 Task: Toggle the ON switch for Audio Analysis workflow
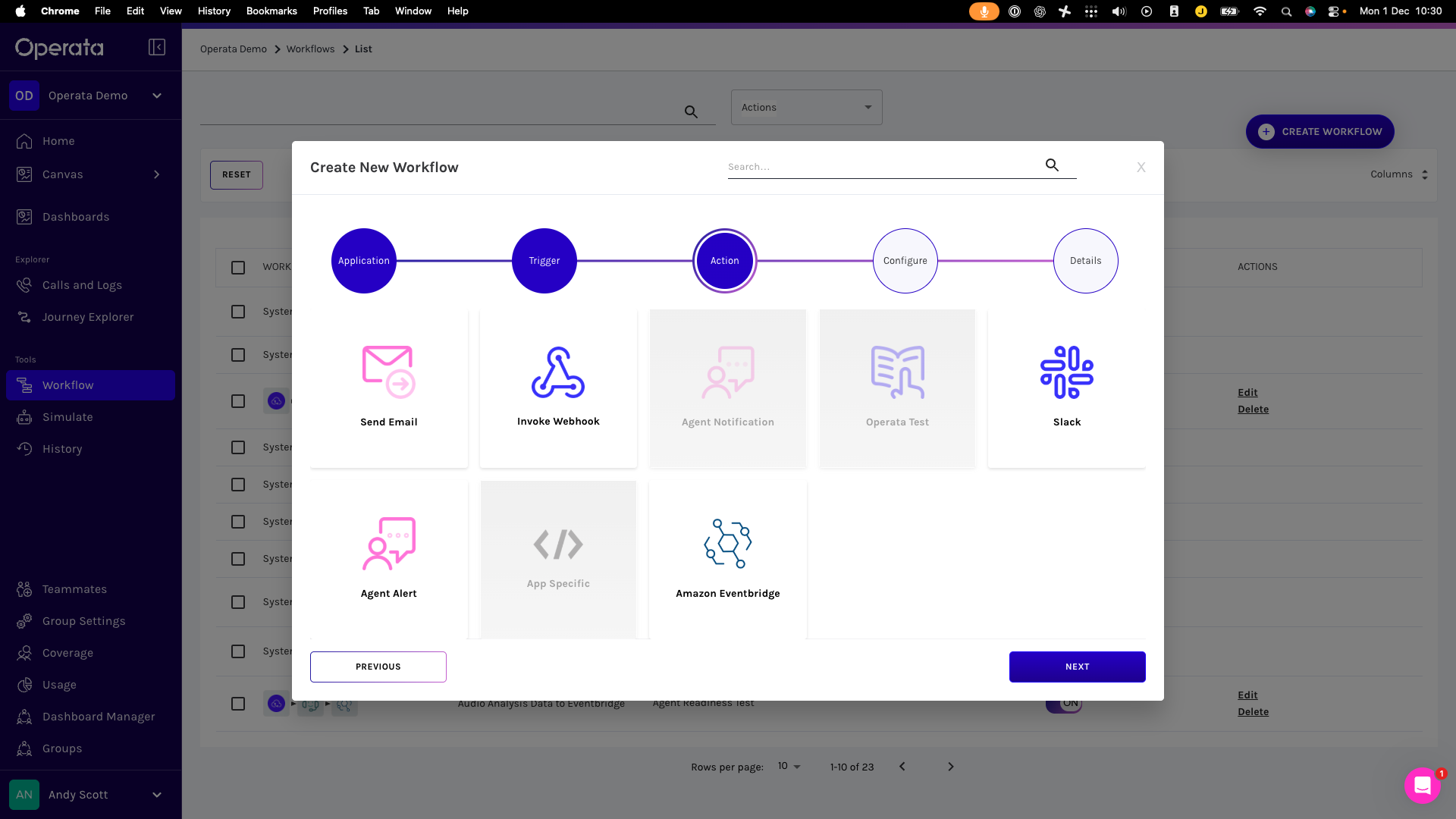(1064, 704)
